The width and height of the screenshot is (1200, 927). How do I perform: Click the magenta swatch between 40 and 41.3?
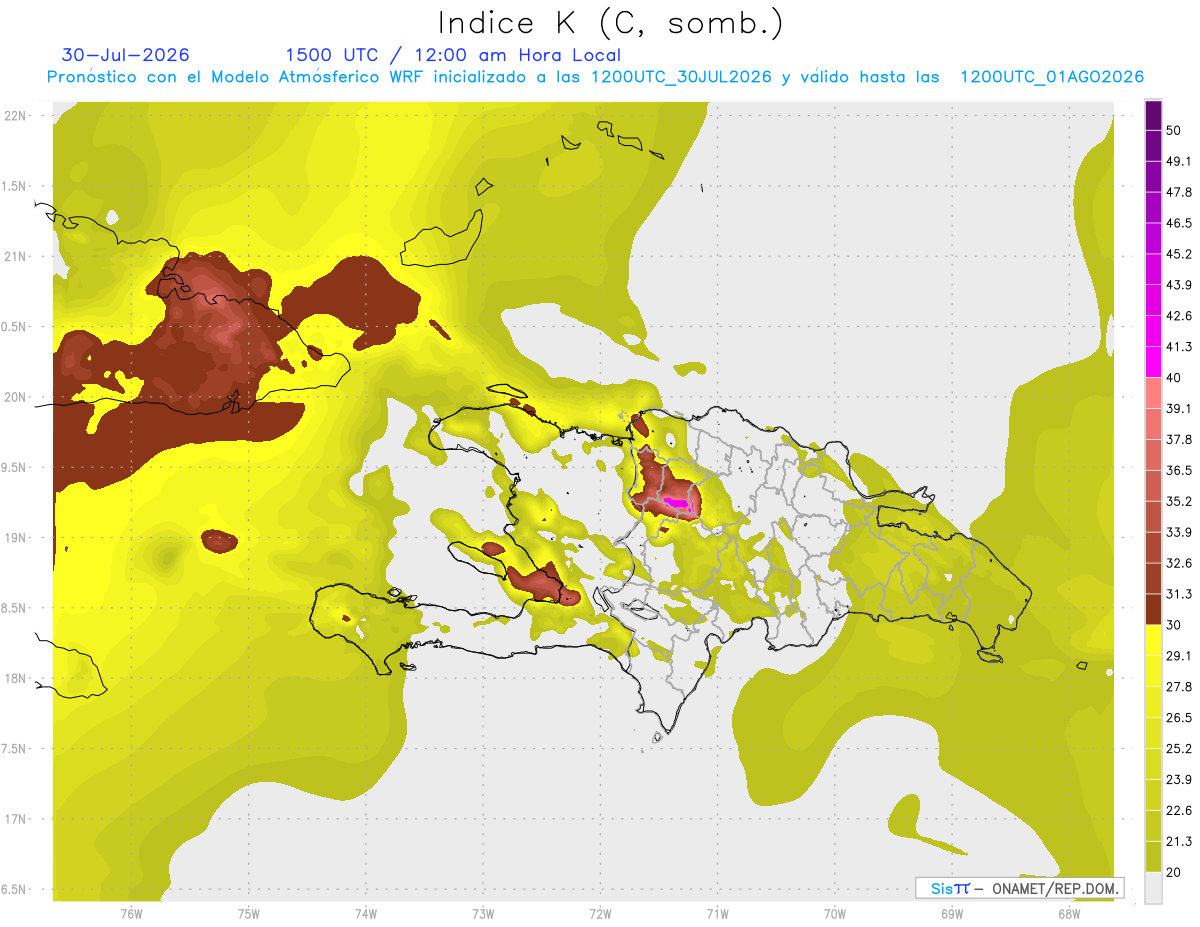[x=1153, y=362]
